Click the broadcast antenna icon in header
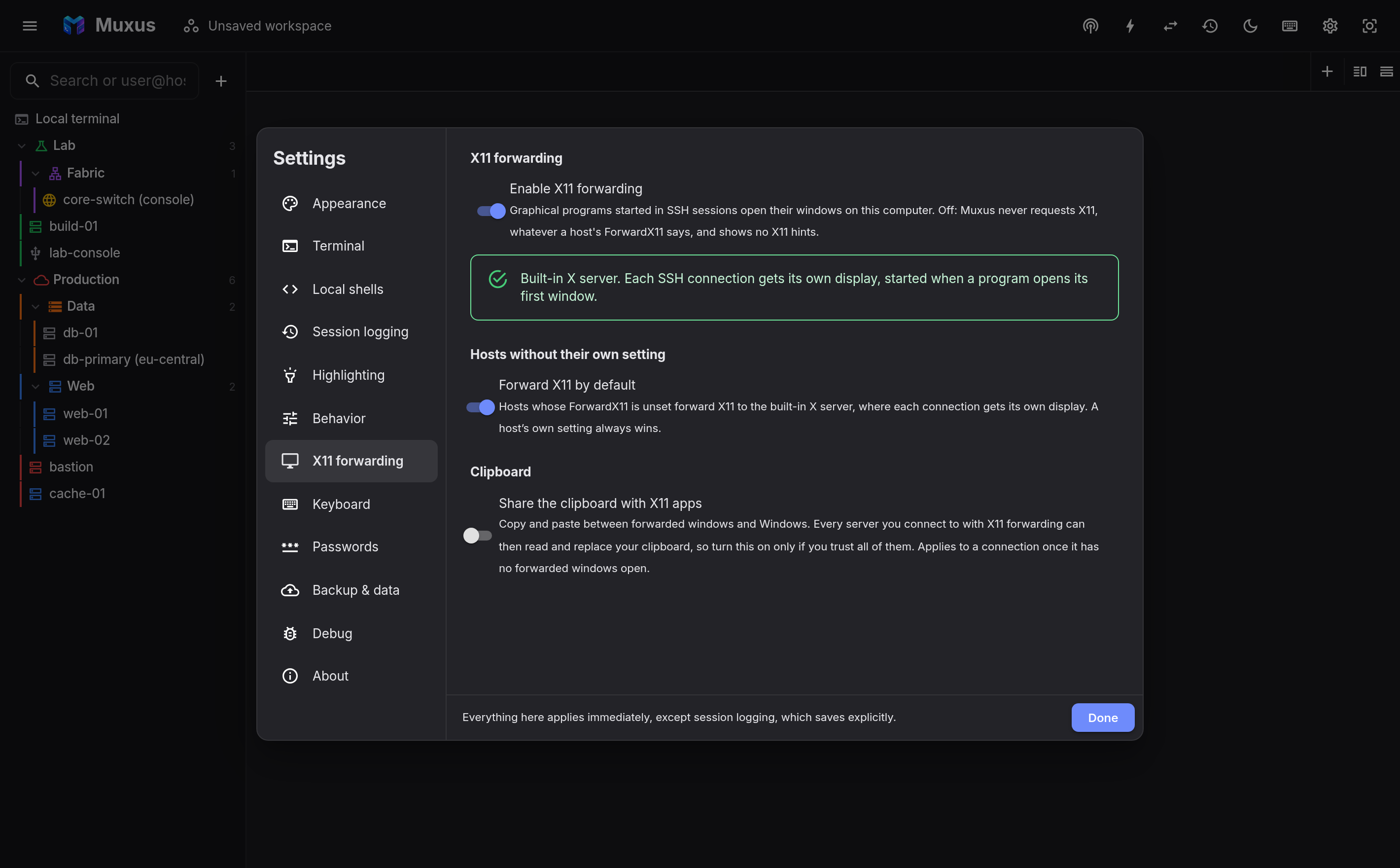This screenshot has width=1400, height=868. coord(1090,26)
